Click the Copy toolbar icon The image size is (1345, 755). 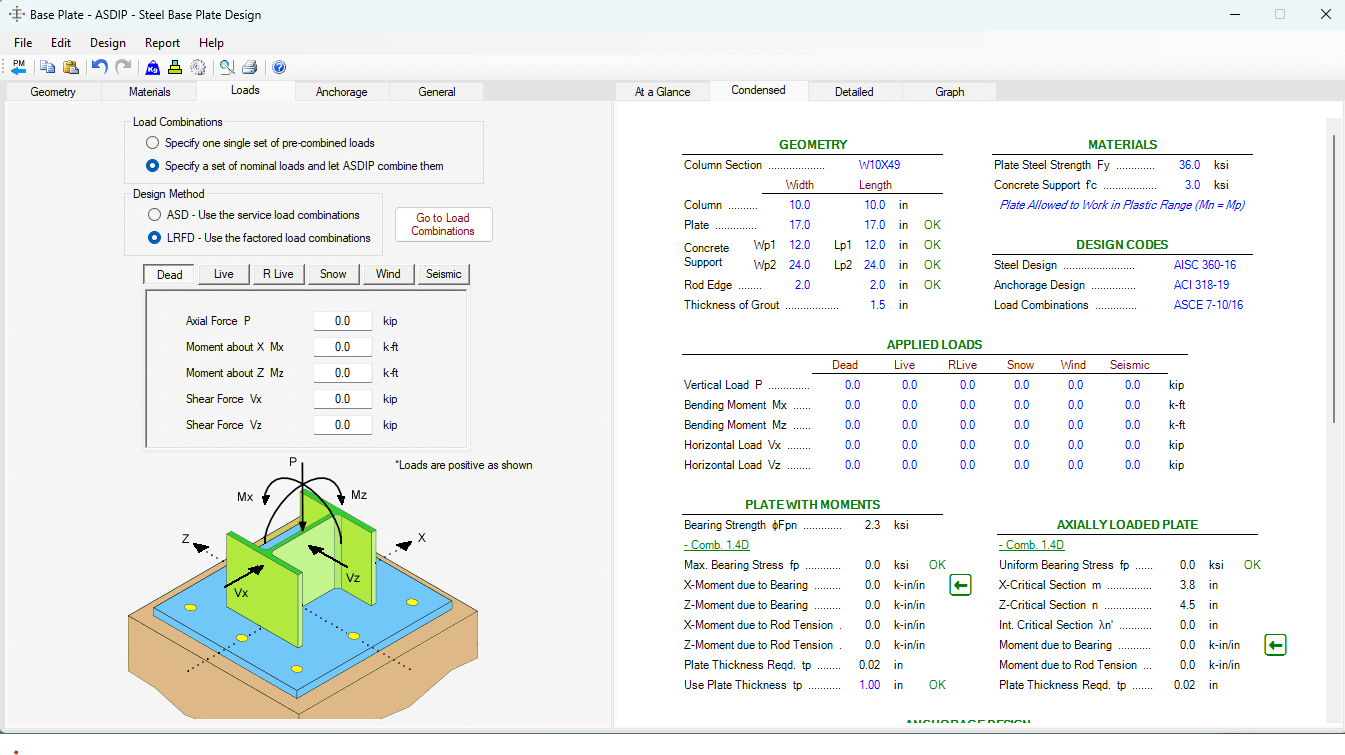(48, 67)
